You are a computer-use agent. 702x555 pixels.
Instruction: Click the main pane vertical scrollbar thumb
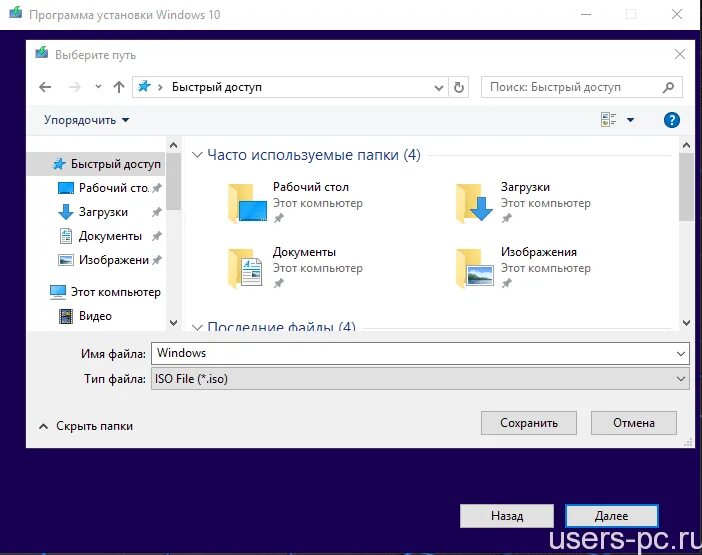[x=686, y=187]
